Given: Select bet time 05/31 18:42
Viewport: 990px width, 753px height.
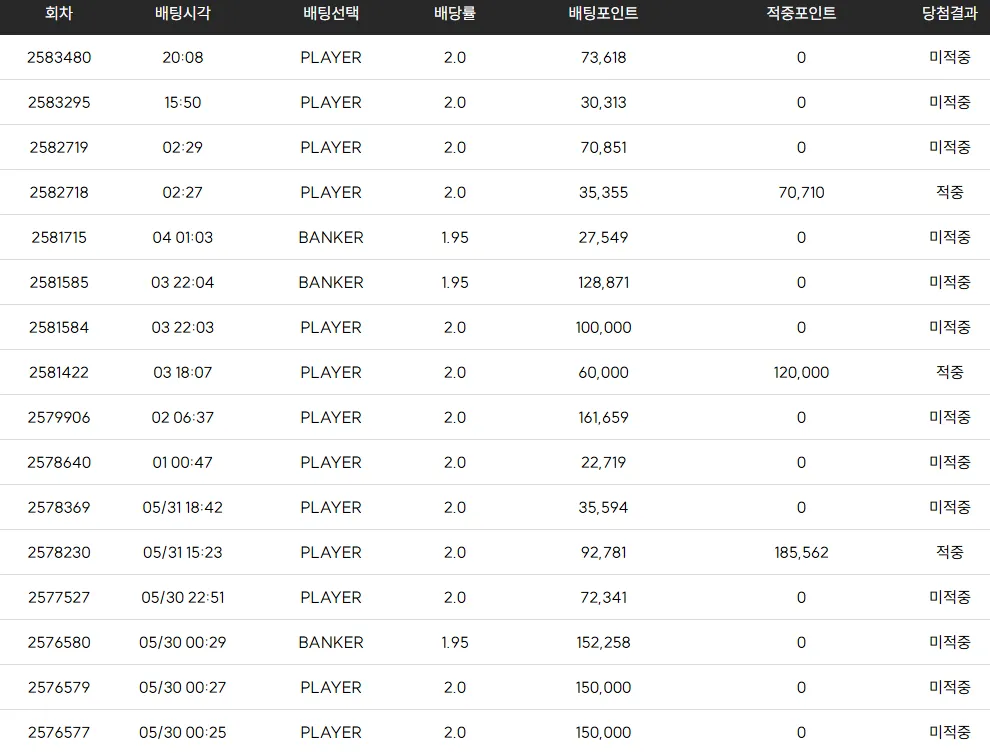Looking at the screenshot, I should tap(182, 507).
